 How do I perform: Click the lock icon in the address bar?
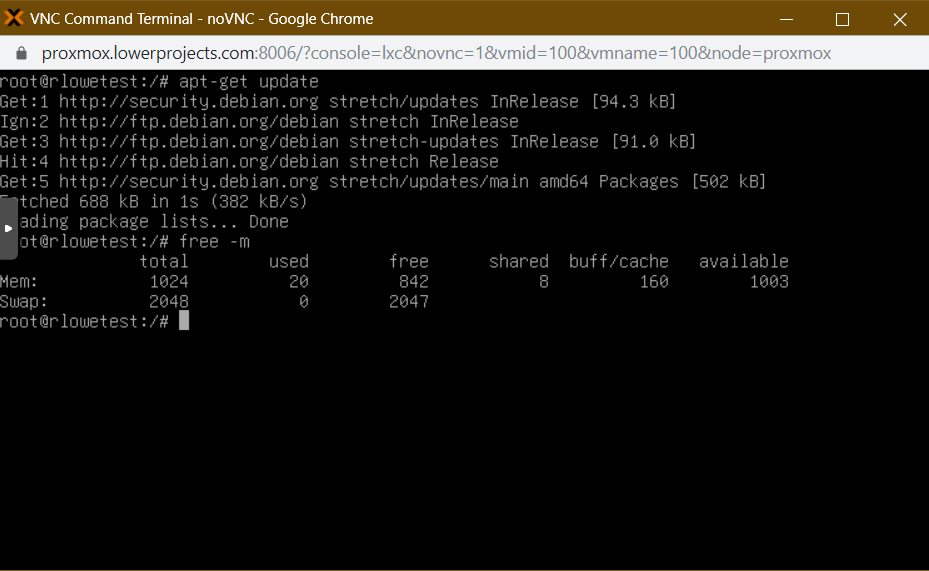pyautogui.click(x=21, y=53)
